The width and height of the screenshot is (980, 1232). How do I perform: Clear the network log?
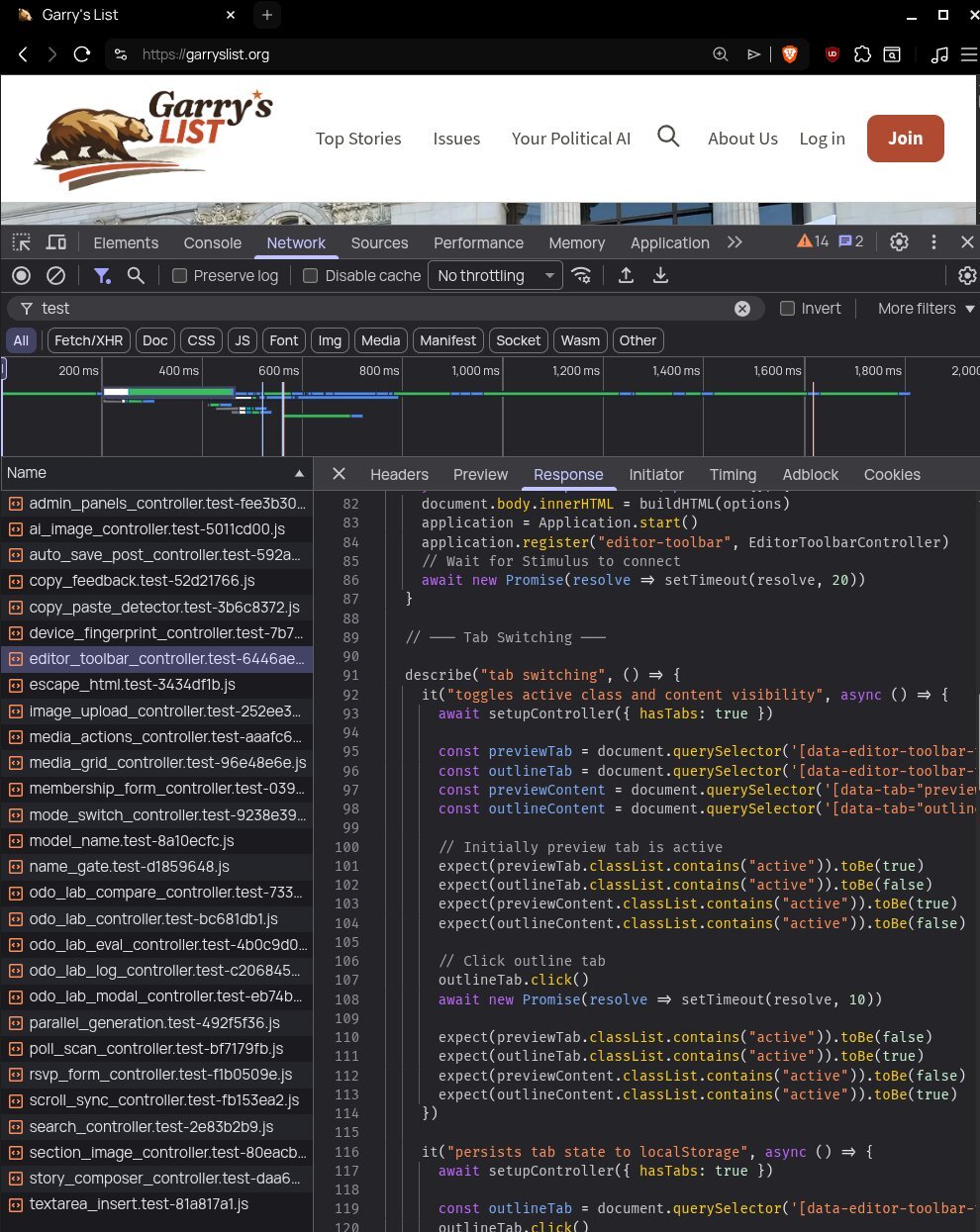pyautogui.click(x=56, y=275)
